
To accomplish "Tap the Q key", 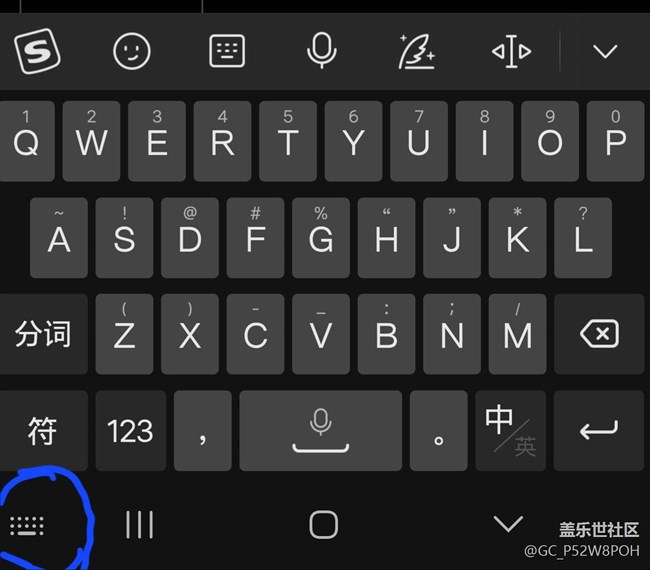I will pyautogui.click(x=27, y=141).
